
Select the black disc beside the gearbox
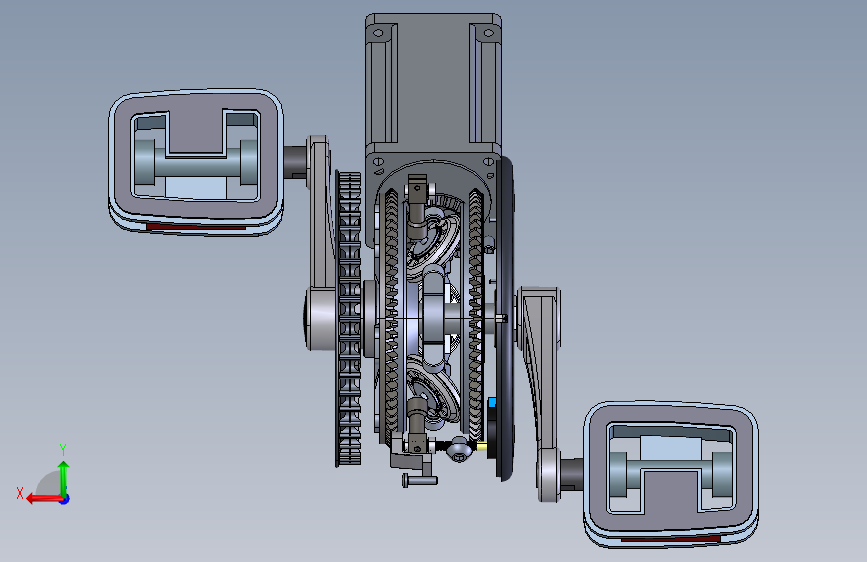coord(505,319)
